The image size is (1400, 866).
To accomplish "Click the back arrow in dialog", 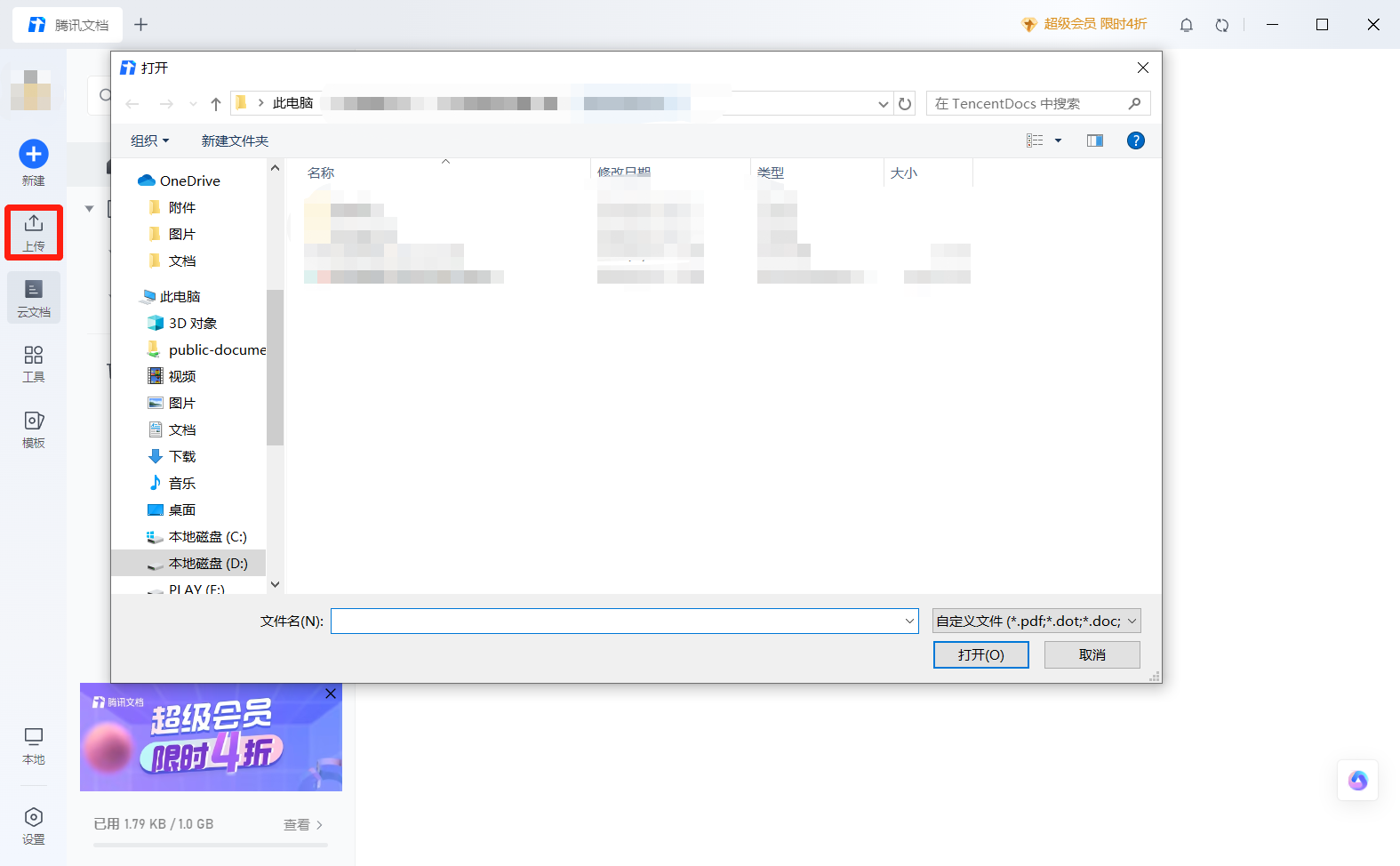I will pyautogui.click(x=132, y=104).
